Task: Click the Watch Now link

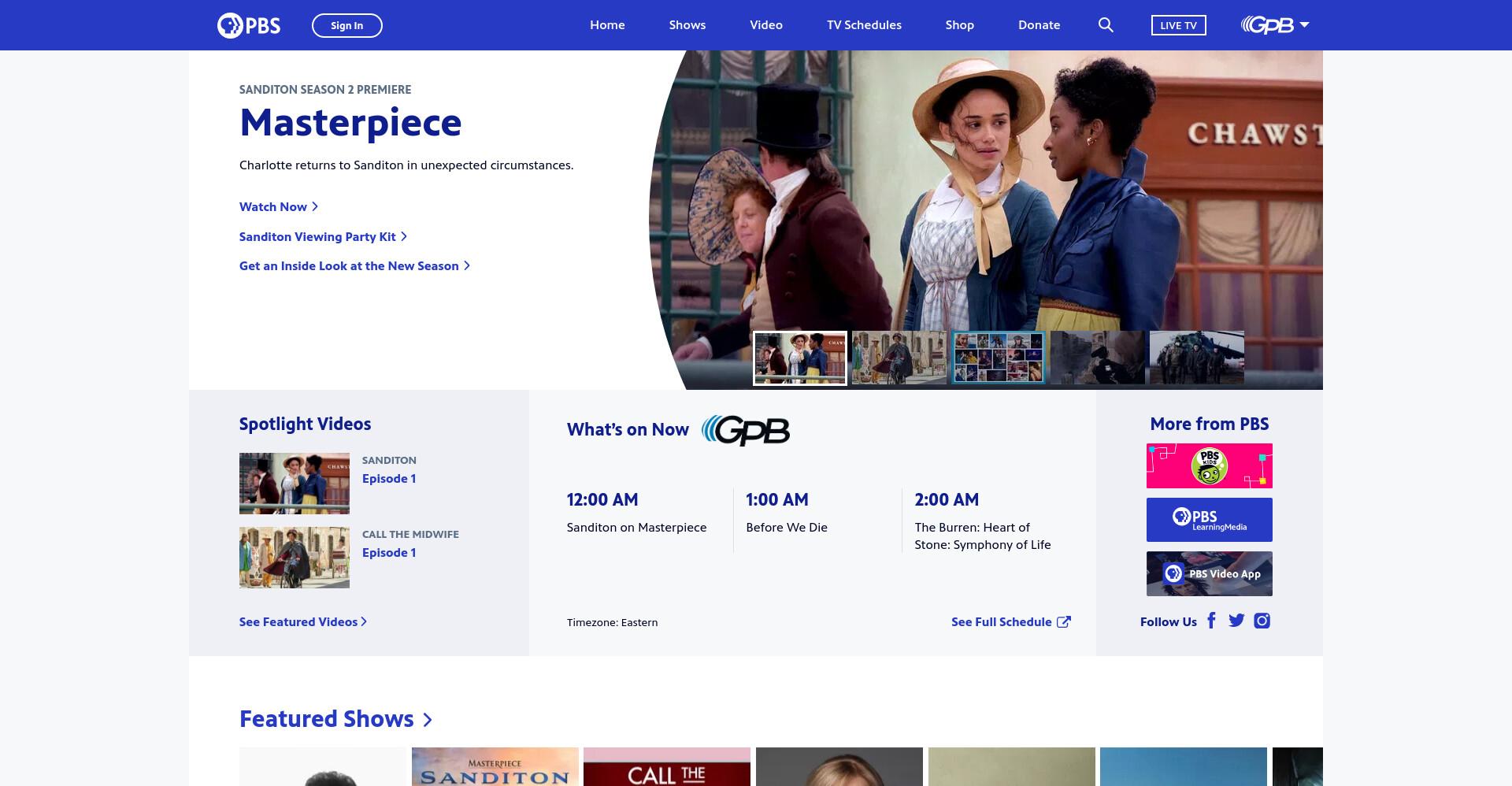Action: pyautogui.click(x=279, y=206)
